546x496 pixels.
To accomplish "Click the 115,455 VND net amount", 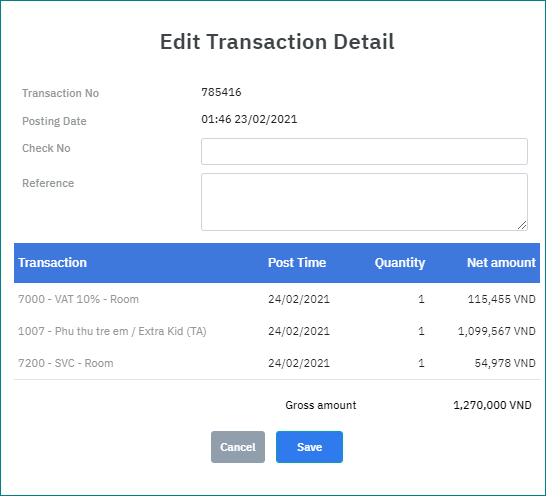I will [x=501, y=299].
